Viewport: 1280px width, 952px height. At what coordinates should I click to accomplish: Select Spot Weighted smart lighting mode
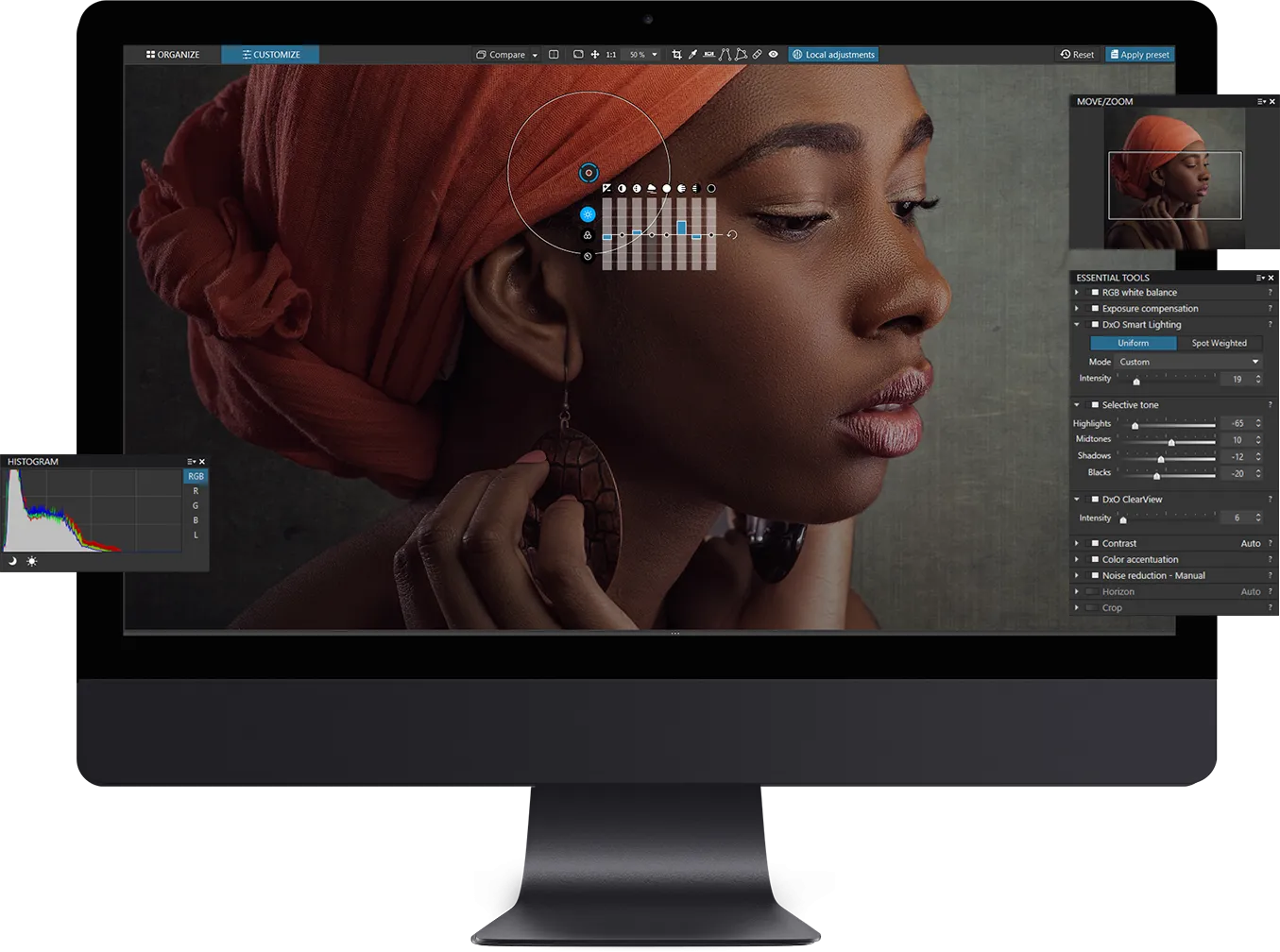1219,343
